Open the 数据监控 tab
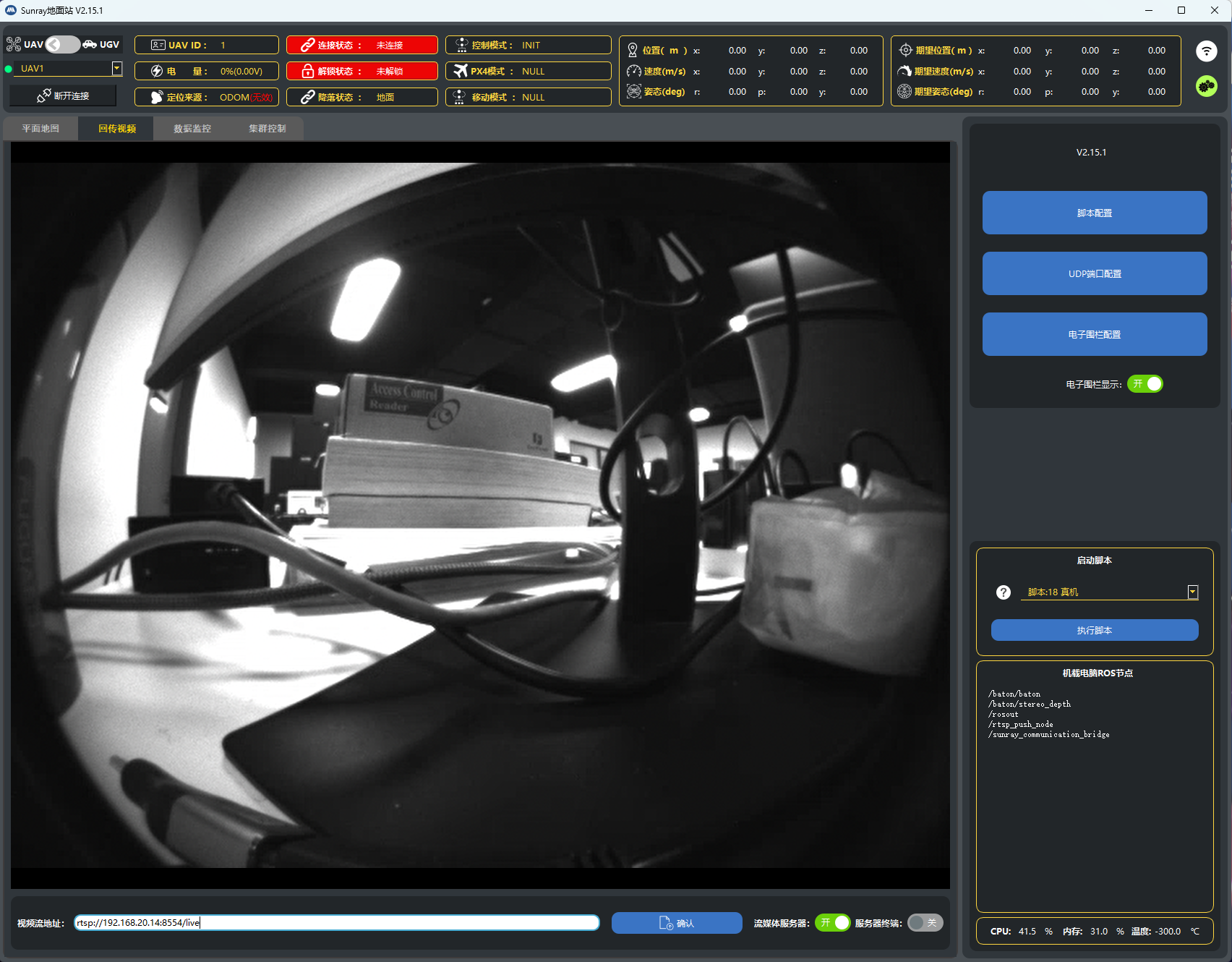The height and width of the screenshot is (962, 1232). coord(192,129)
